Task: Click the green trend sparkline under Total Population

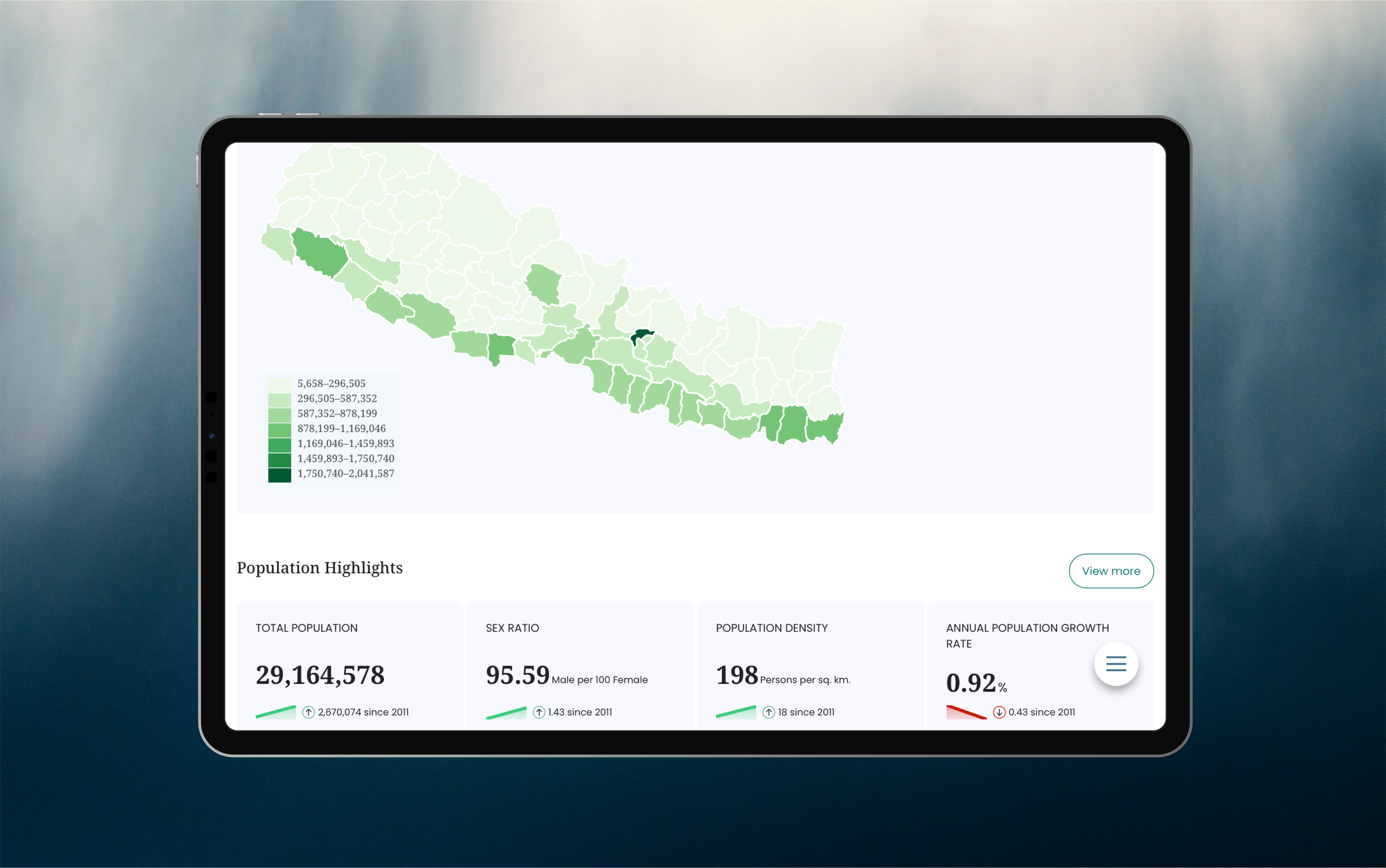Action: point(276,712)
